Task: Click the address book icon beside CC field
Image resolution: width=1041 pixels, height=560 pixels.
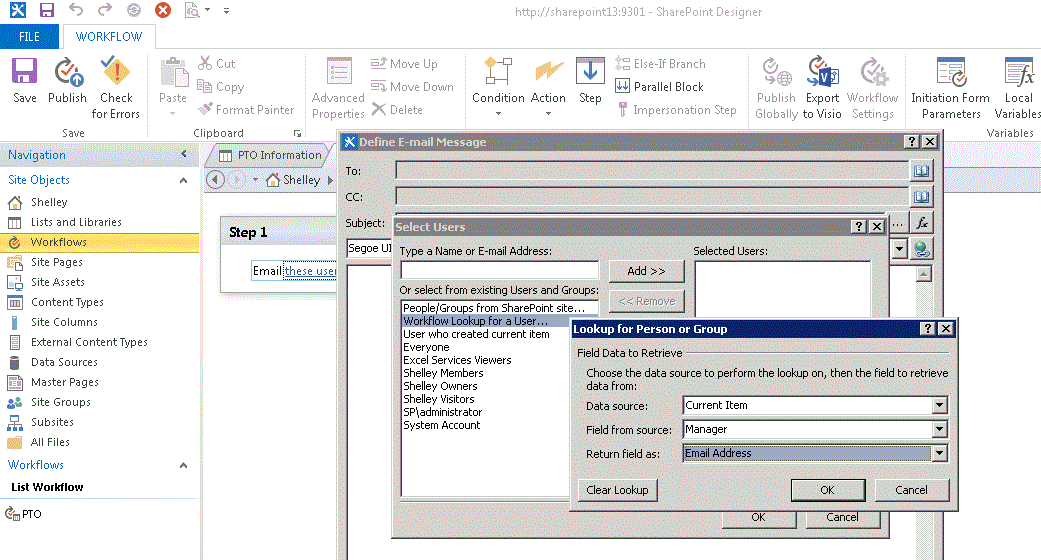Action: (921, 197)
